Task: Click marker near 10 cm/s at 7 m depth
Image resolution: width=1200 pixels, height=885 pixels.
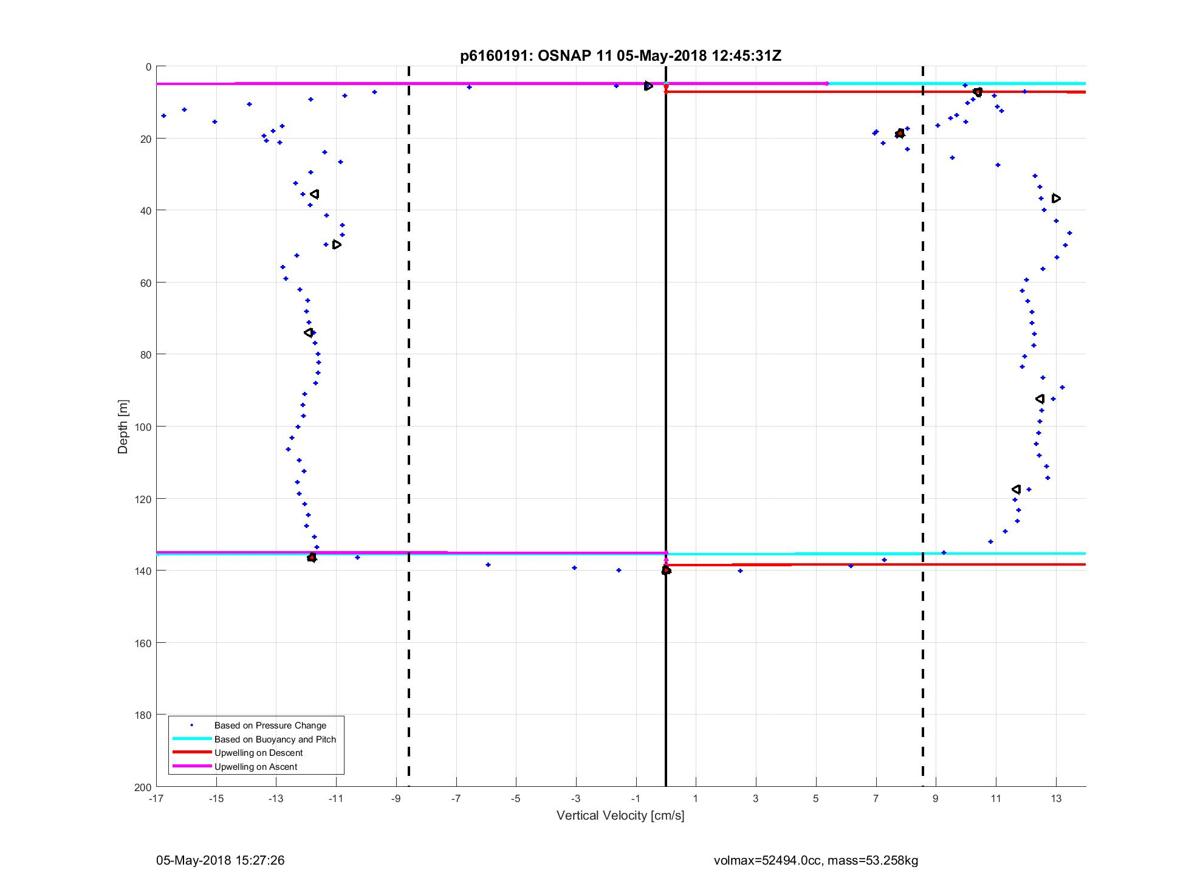Action: pos(977,92)
